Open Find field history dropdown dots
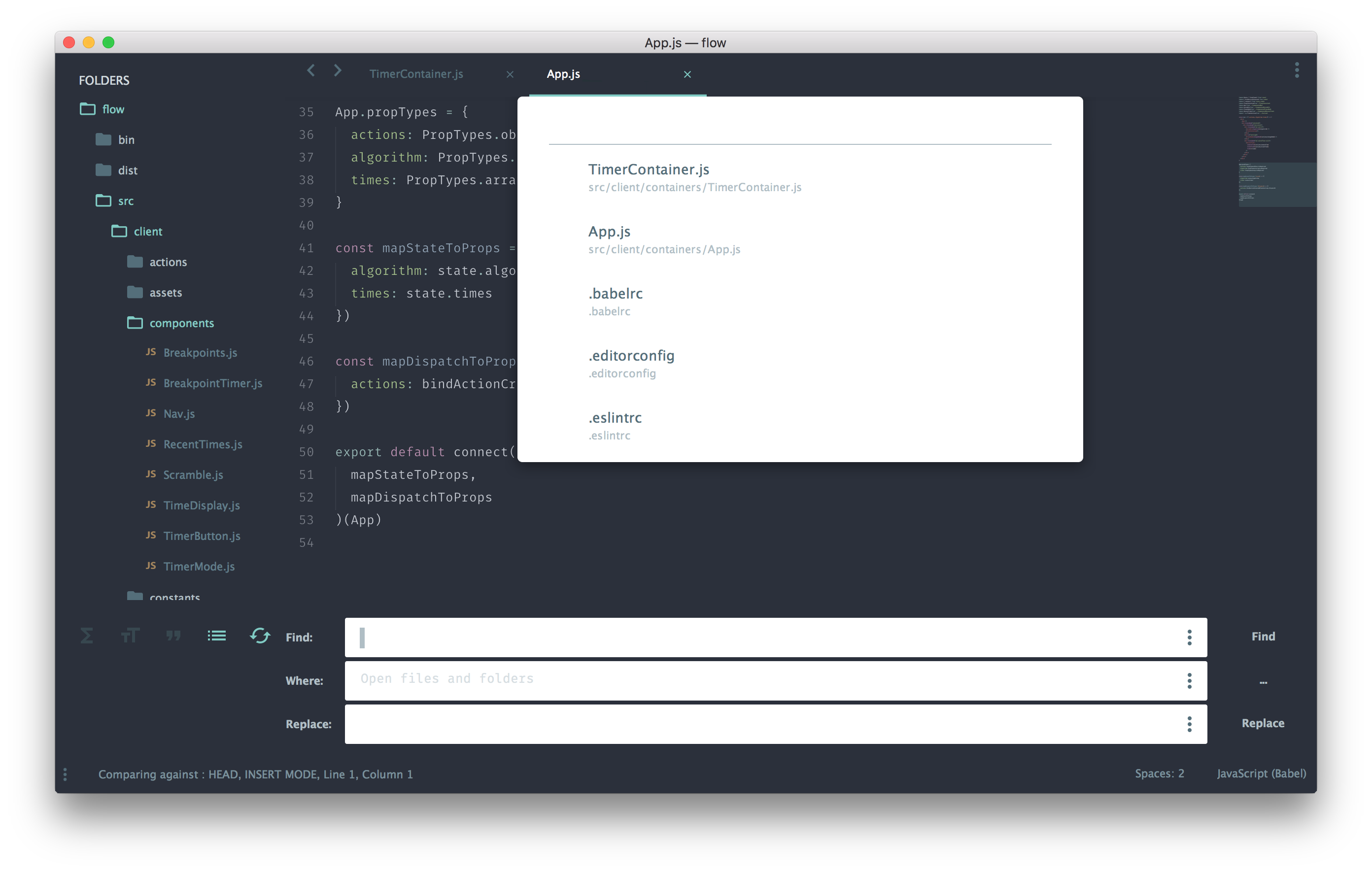 tap(1189, 637)
